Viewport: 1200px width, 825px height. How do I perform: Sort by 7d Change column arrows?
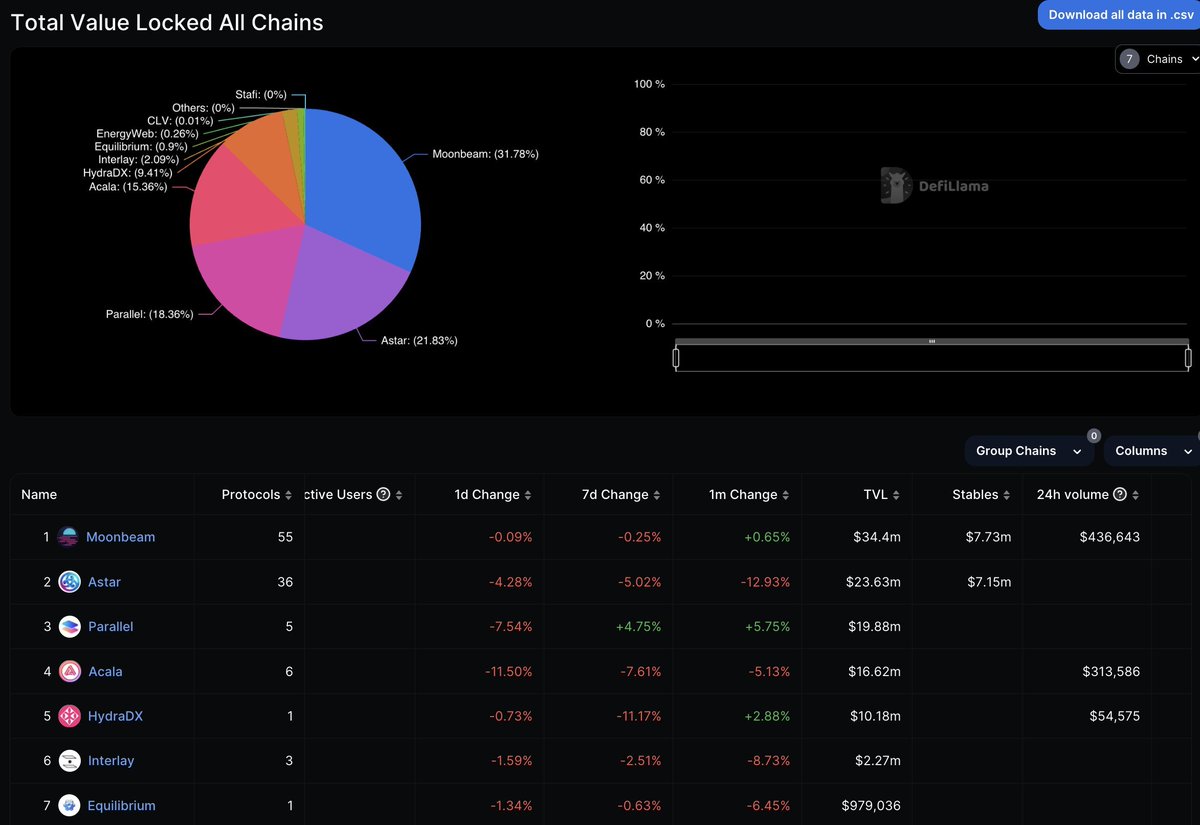(657, 495)
